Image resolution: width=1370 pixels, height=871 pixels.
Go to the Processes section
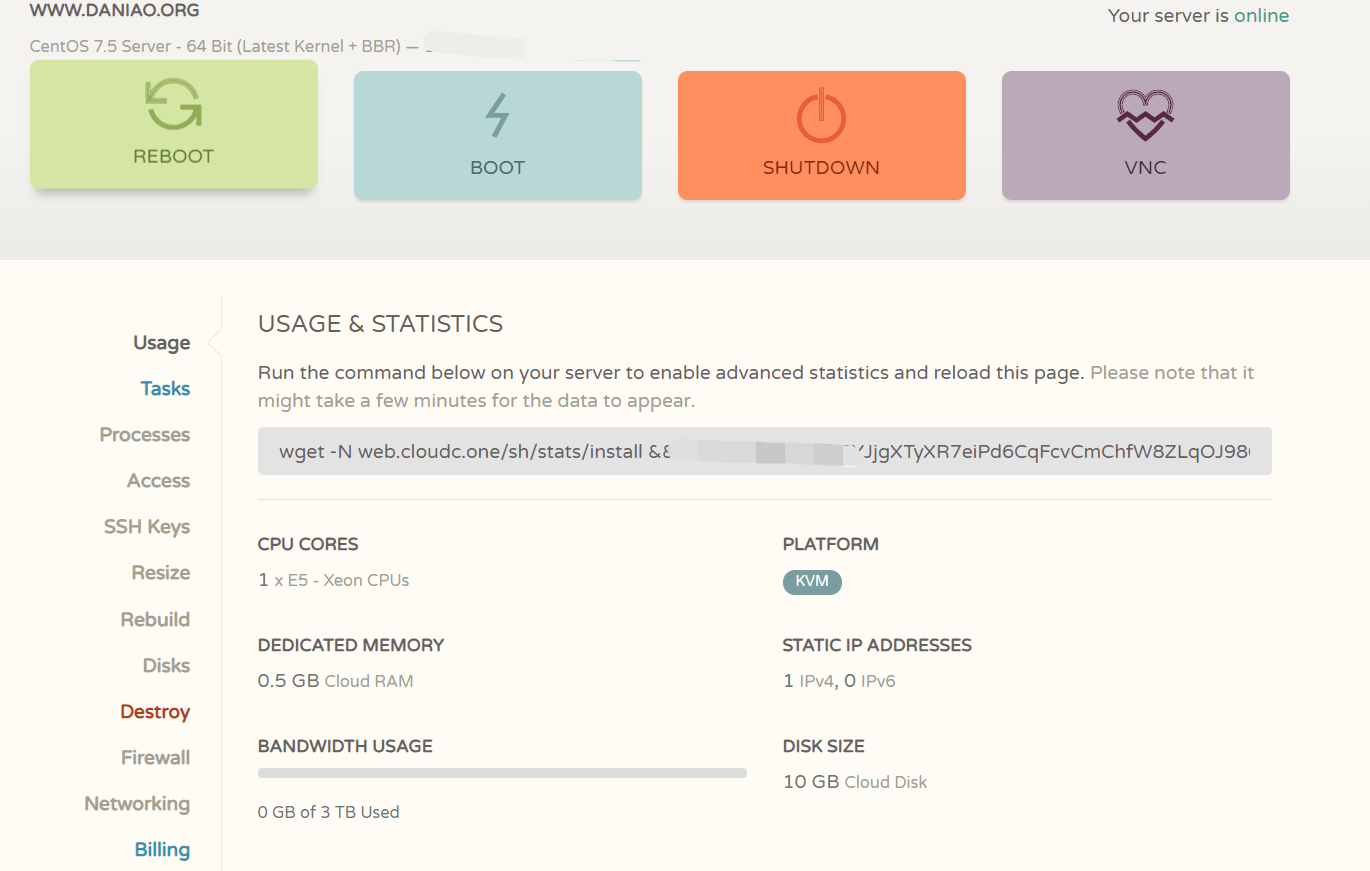(145, 435)
